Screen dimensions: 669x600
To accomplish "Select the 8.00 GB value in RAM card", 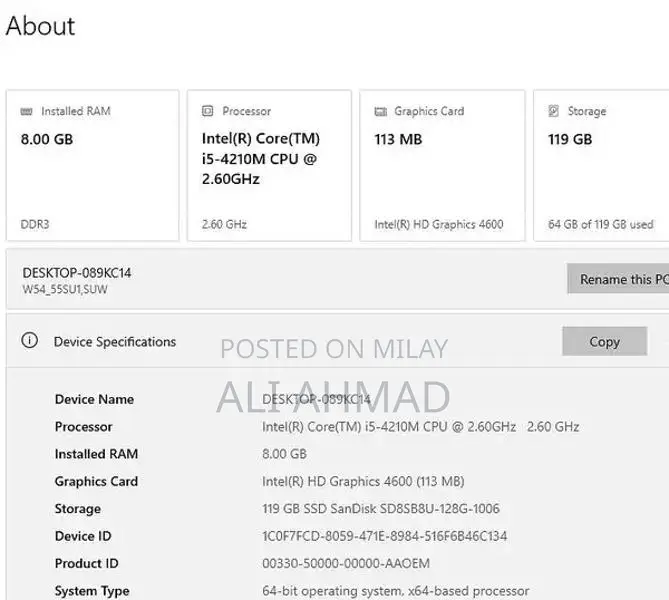I will pyautogui.click(x=47, y=140).
